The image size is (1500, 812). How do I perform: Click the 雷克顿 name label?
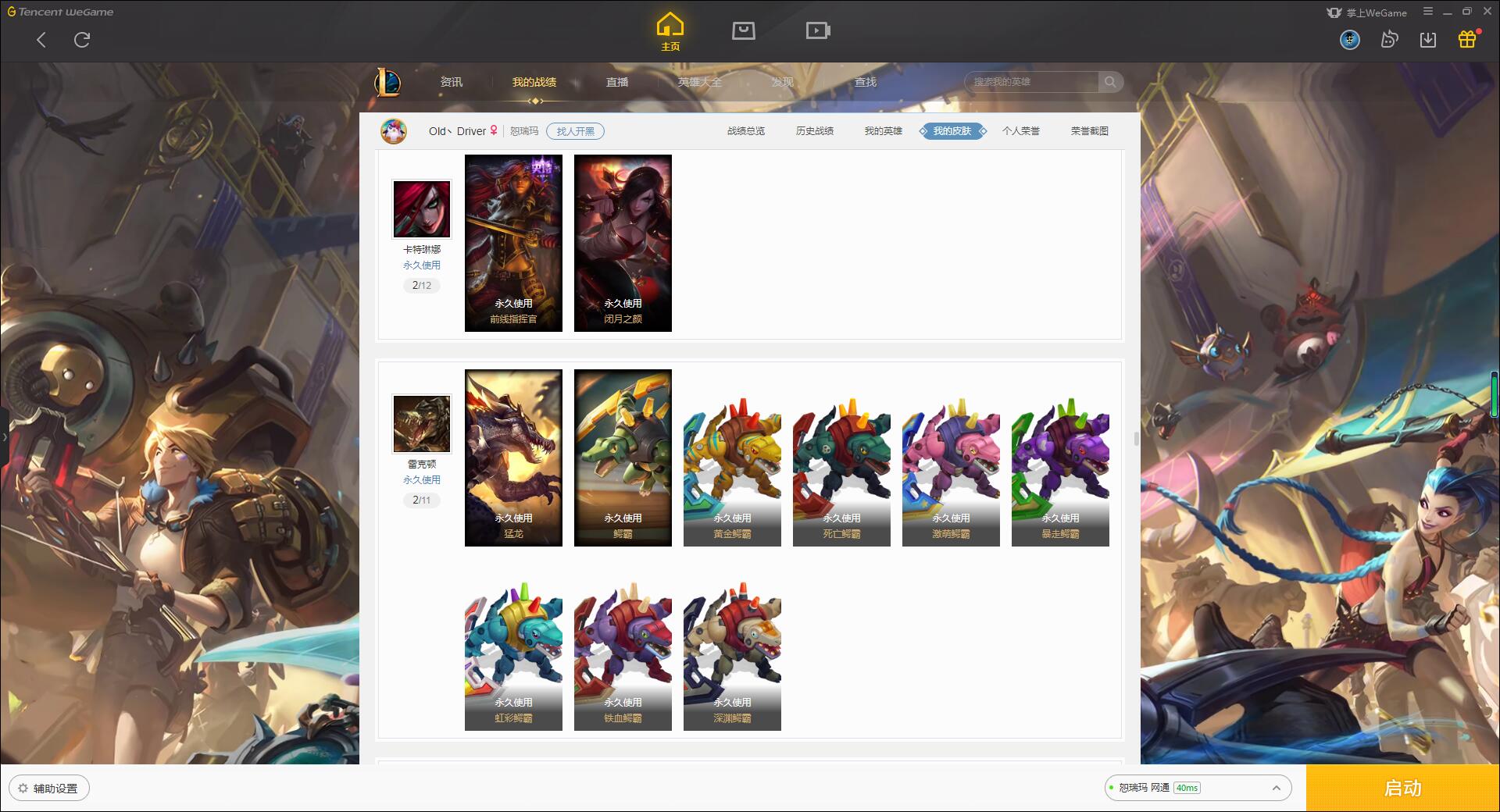(422, 465)
